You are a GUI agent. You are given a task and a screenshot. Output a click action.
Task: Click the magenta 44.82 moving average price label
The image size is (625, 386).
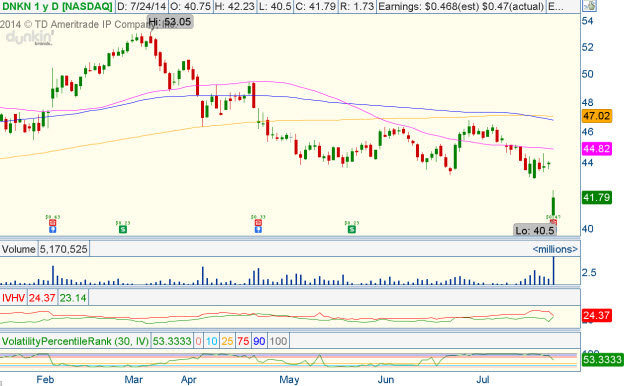(596, 149)
